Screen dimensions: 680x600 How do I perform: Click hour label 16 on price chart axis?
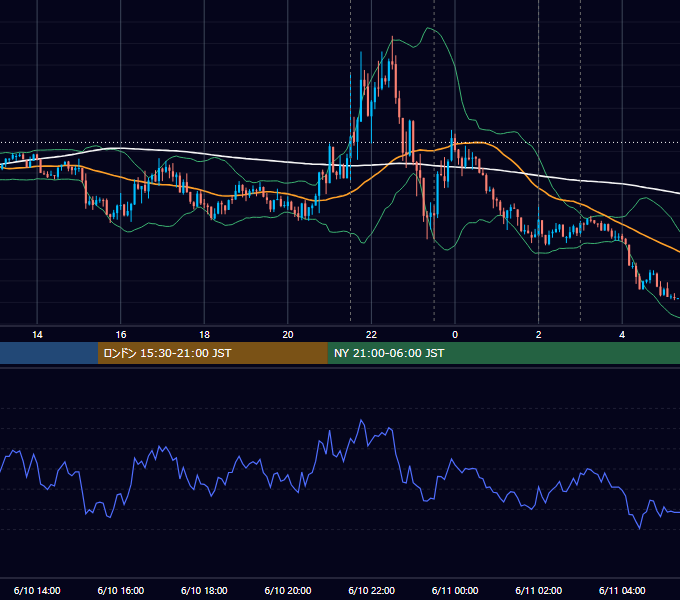tap(121, 335)
